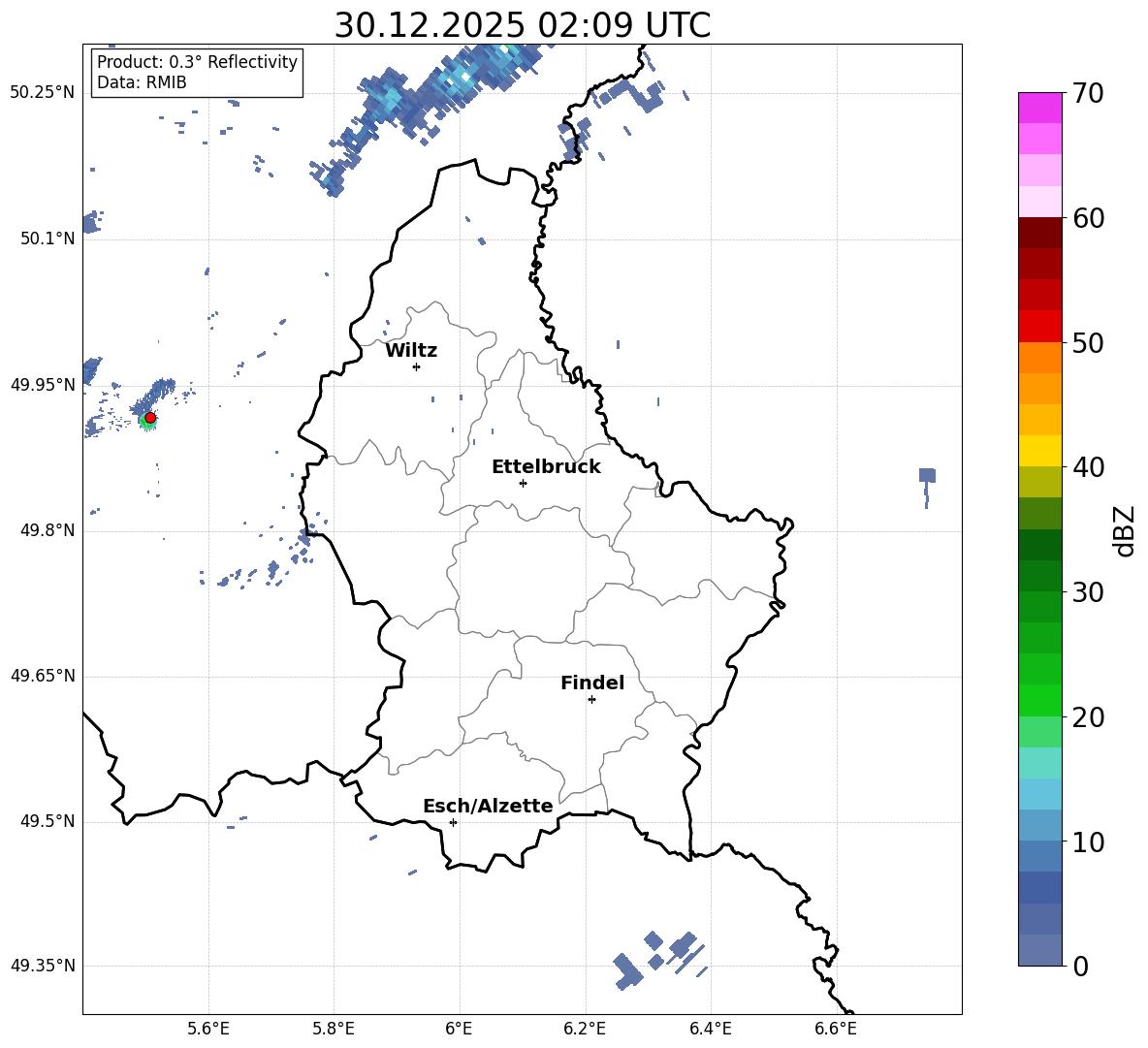Click the 49.5°N latitude label

[x=47, y=822]
